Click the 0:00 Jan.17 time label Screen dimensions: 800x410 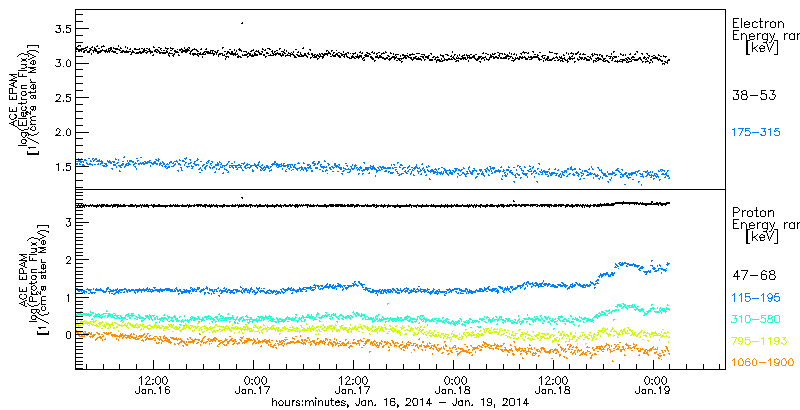(x=254, y=386)
